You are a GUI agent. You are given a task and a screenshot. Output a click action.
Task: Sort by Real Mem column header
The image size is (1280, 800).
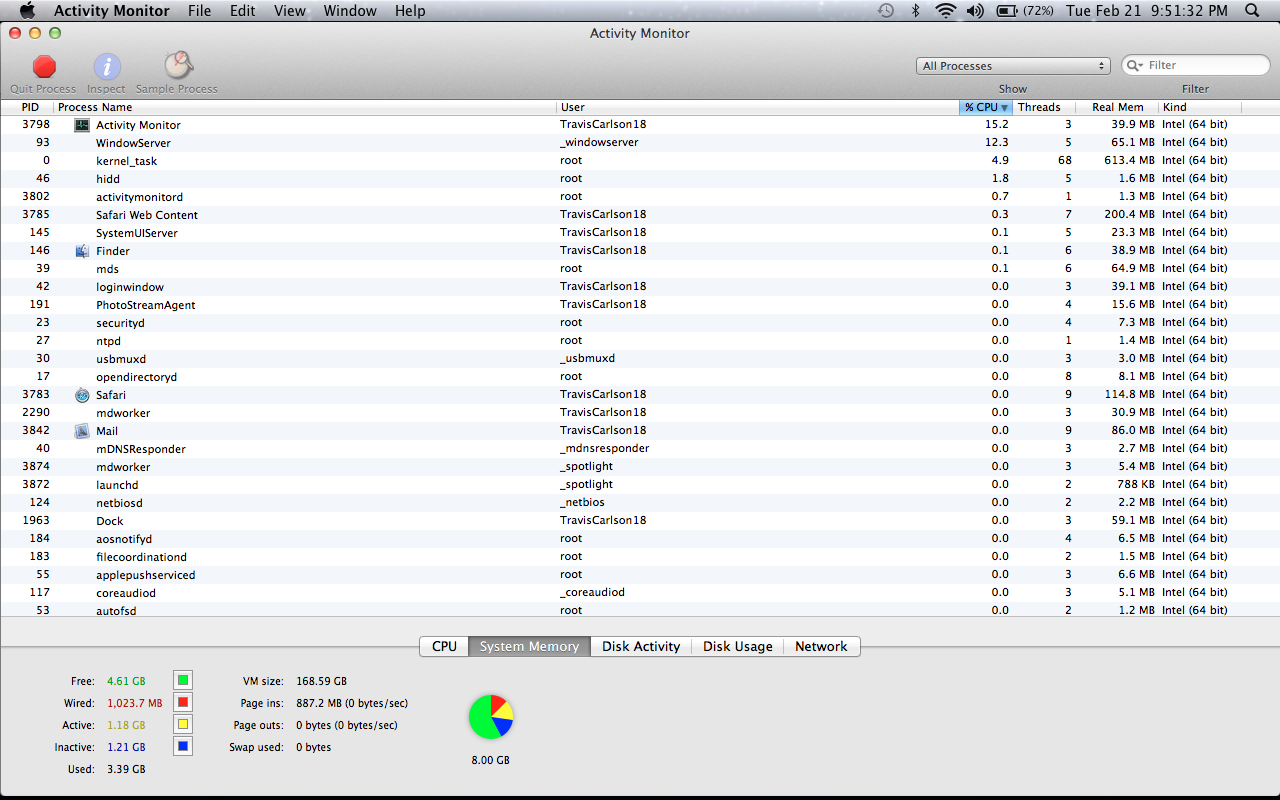pos(1117,107)
